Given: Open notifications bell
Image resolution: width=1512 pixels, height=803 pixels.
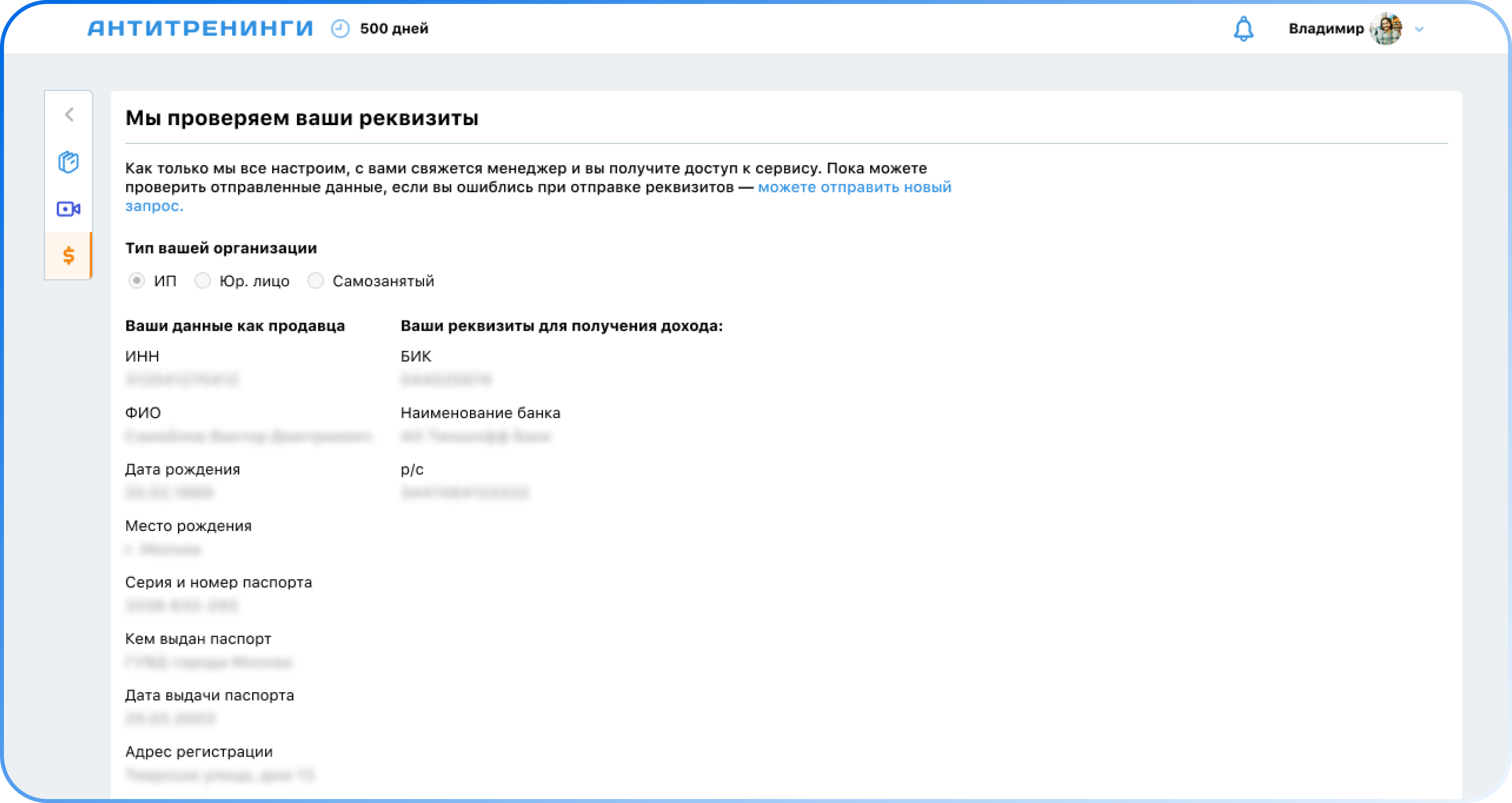Looking at the screenshot, I should pos(1243,29).
